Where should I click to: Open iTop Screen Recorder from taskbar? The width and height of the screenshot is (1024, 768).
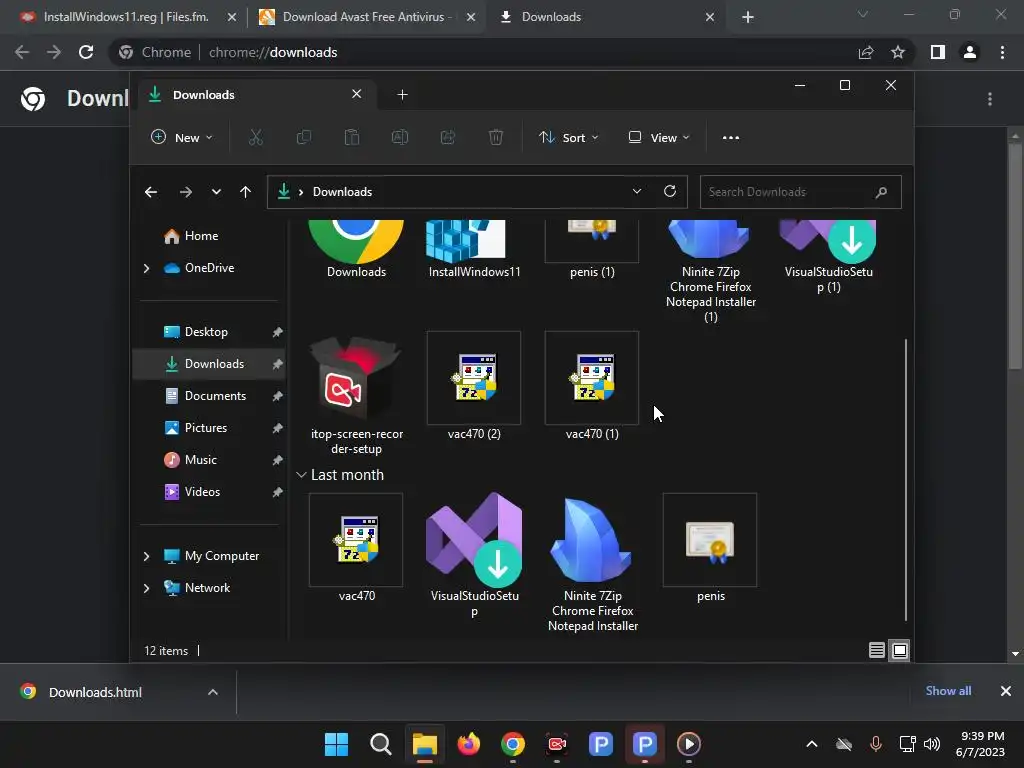556,744
